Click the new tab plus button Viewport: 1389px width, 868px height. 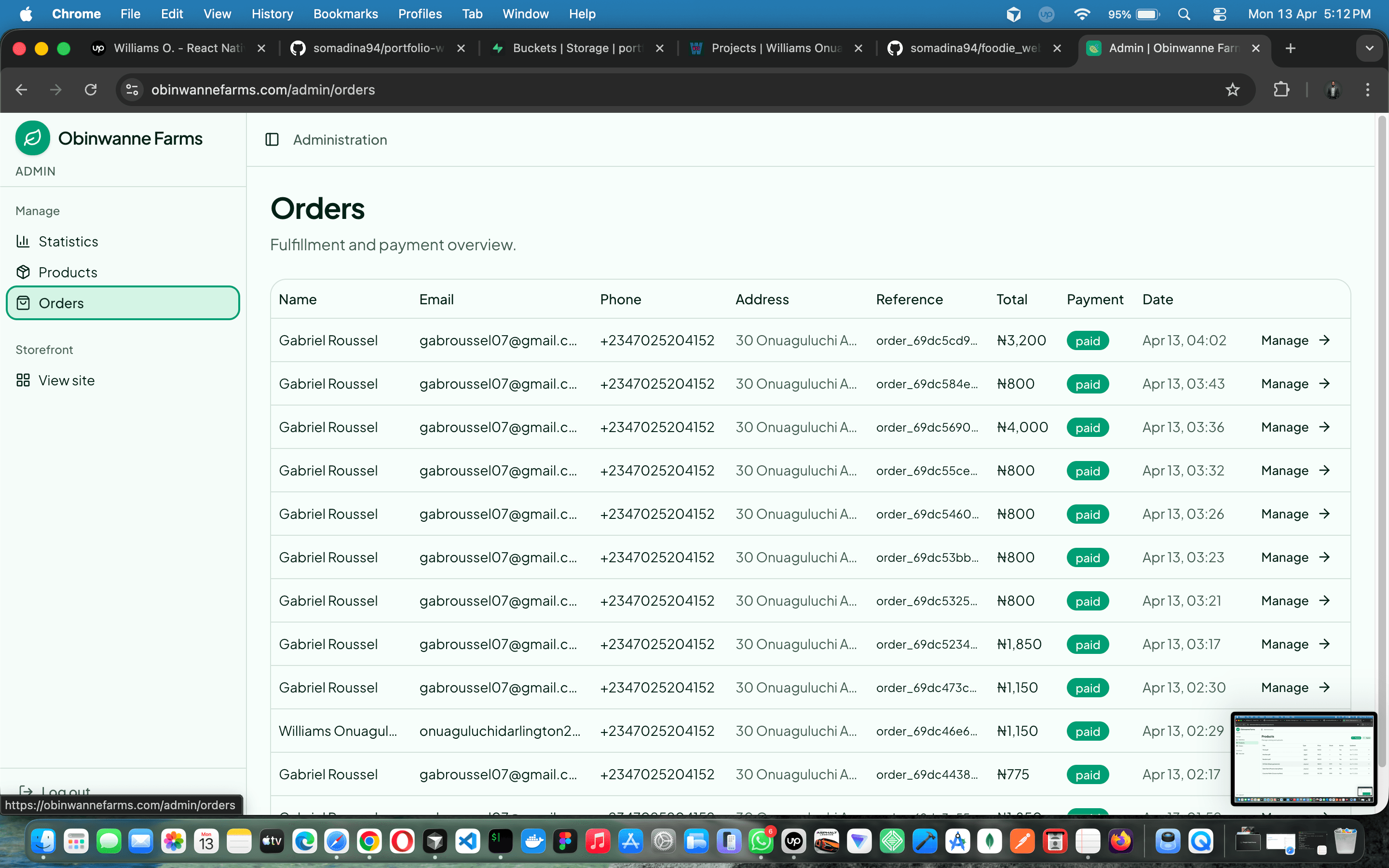[x=1290, y=48]
